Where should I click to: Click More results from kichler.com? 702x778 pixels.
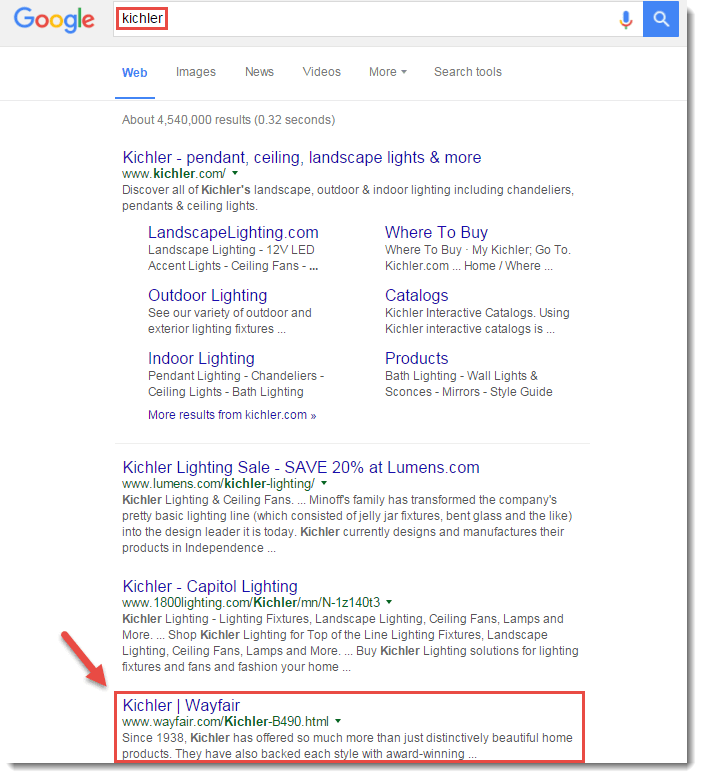pyautogui.click(x=232, y=415)
